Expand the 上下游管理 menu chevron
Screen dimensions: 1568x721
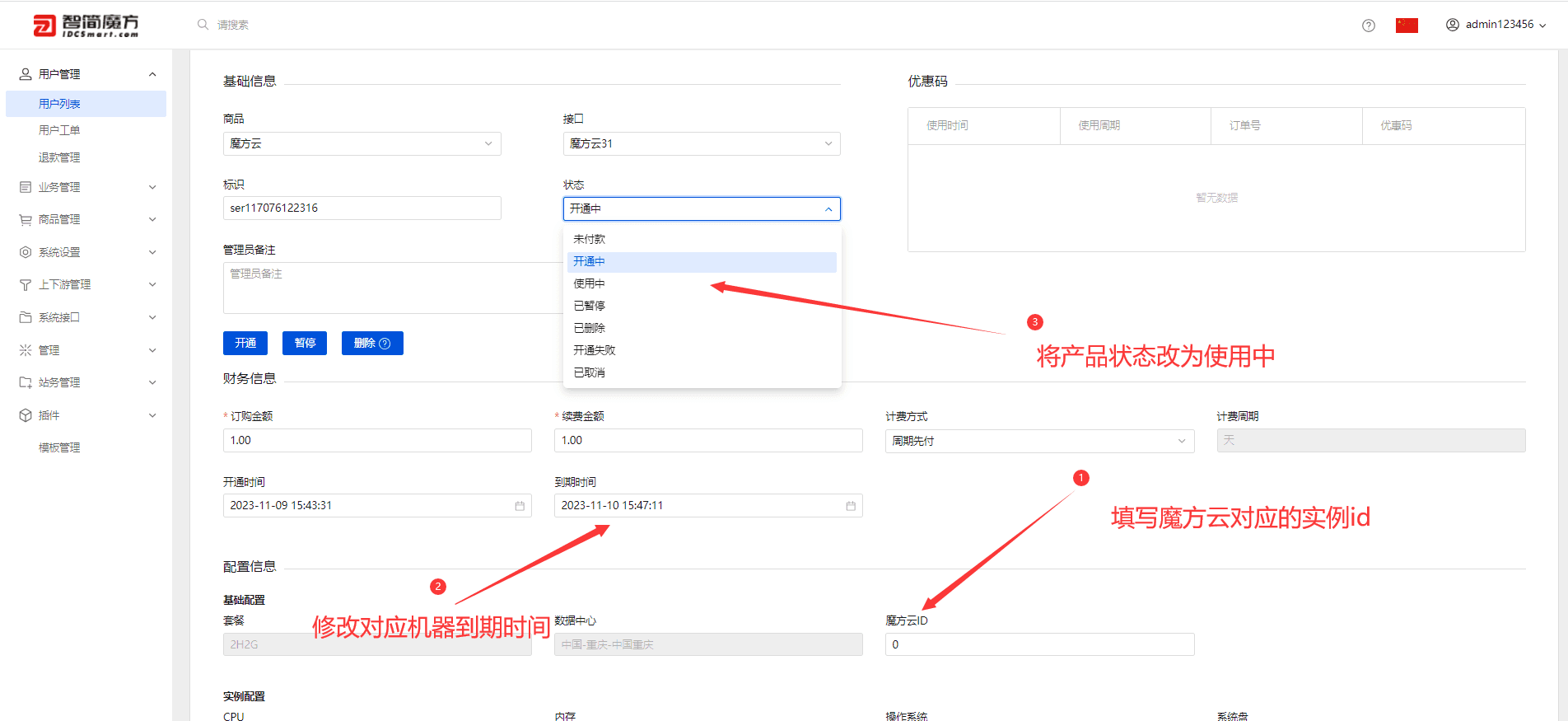tap(152, 284)
